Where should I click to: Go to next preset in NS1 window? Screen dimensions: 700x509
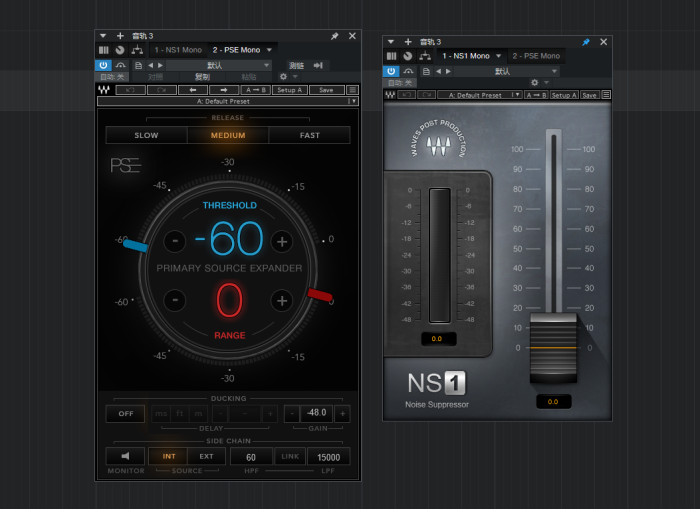pyautogui.click(x=448, y=71)
